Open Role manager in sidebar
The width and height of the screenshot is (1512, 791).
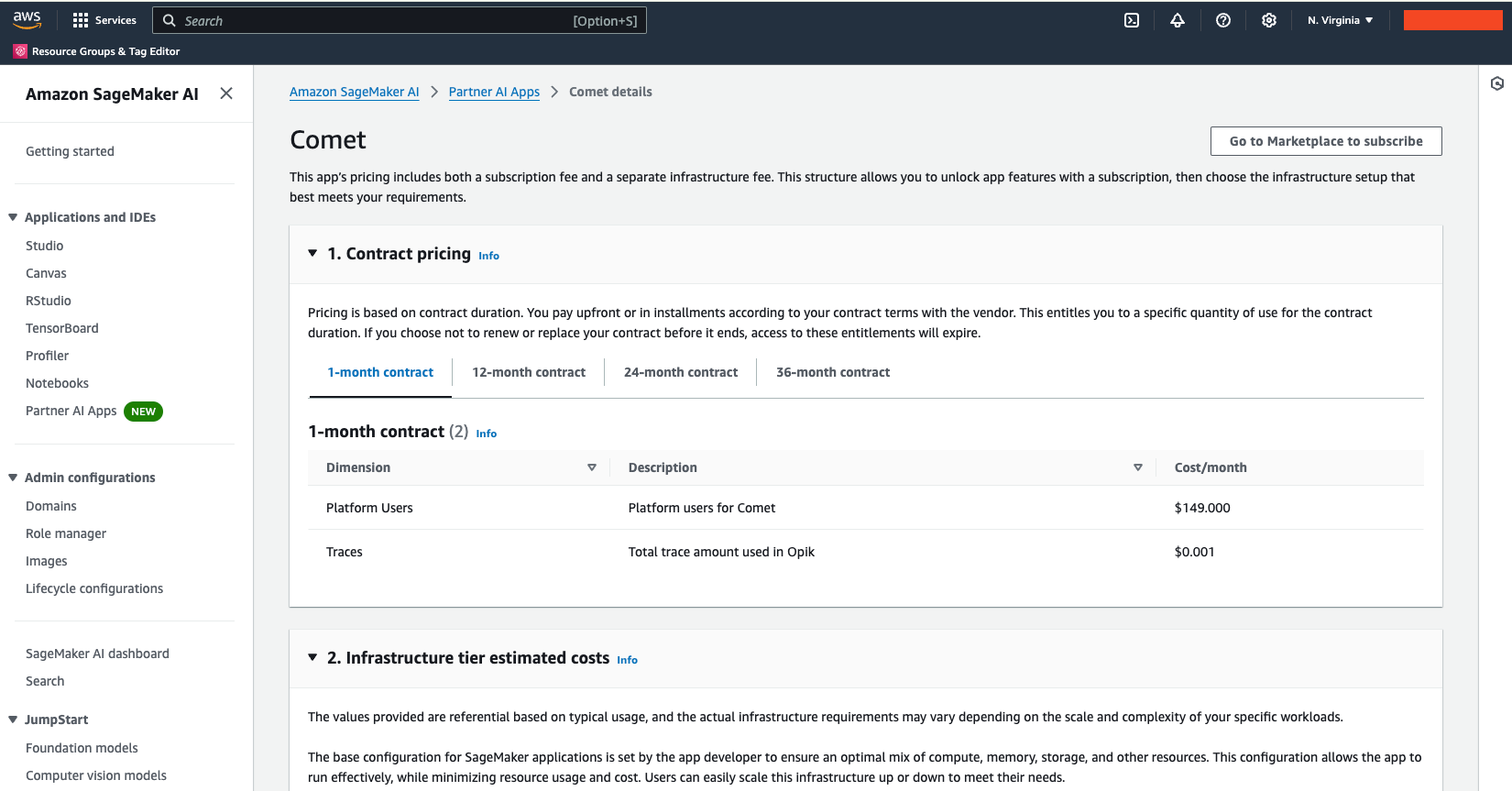65,533
